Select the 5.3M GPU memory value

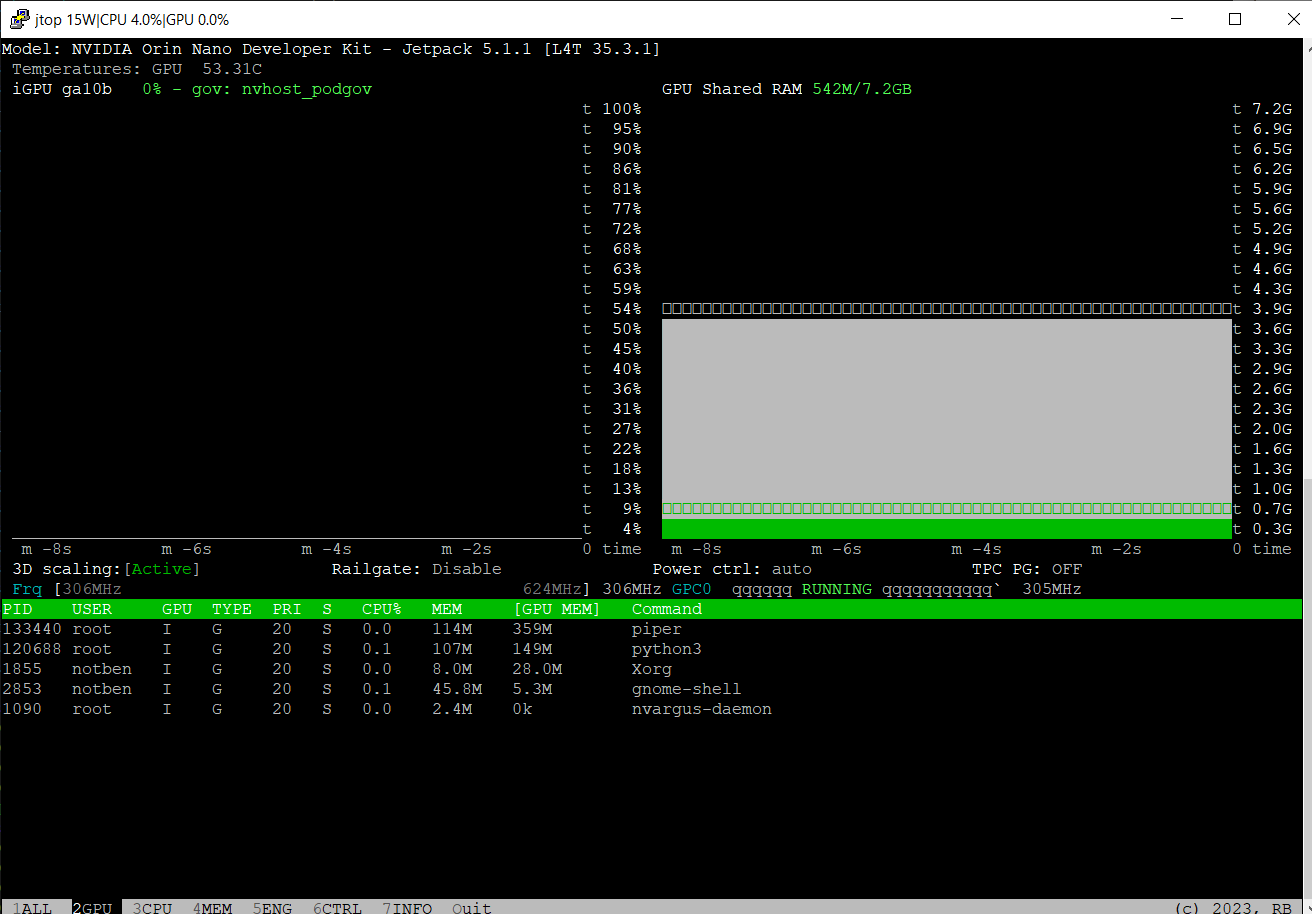click(532, 689)
